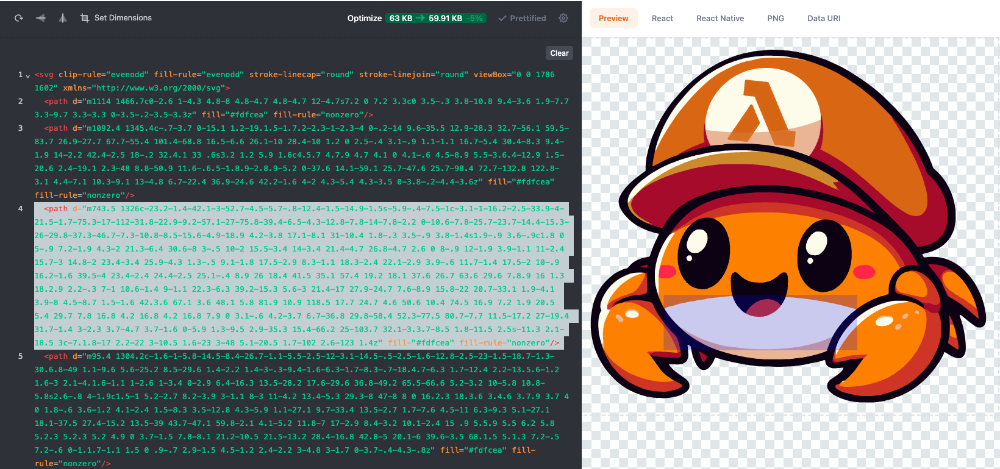This screenshot has width=1000, height=469.
Task: Click the flip vertically icon
Action: [x=41, y=18]
